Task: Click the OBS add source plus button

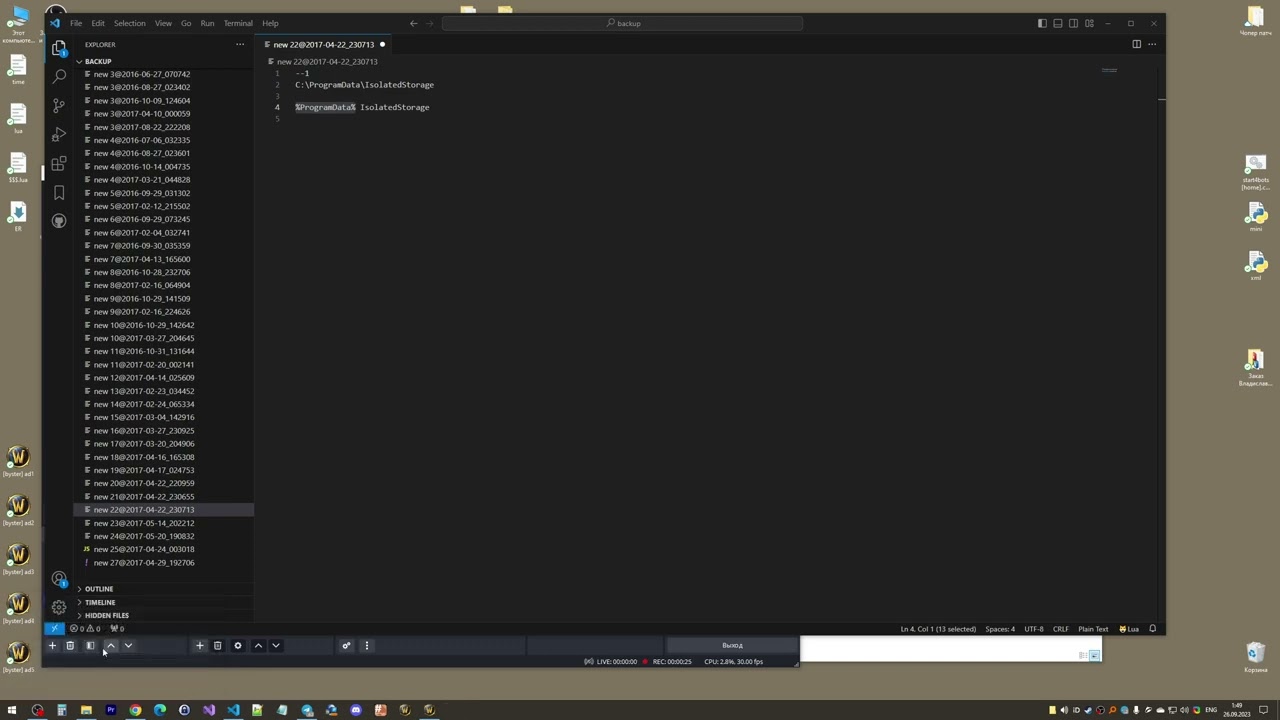Action: 199,646
